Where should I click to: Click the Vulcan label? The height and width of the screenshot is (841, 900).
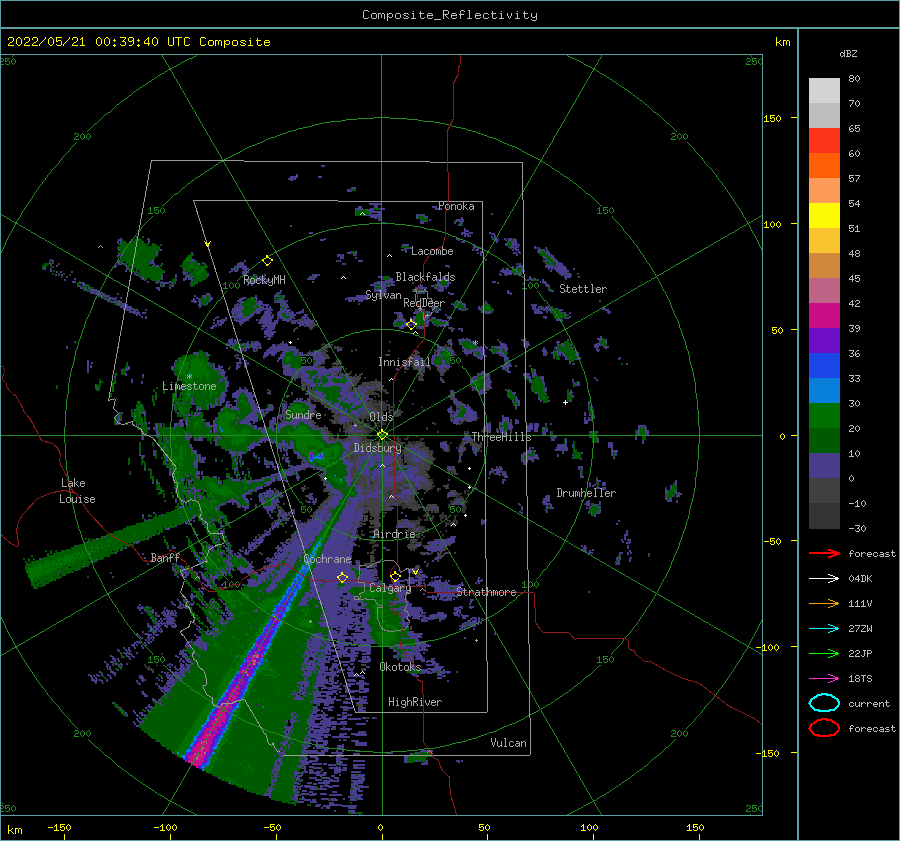[x=509, y=743]
